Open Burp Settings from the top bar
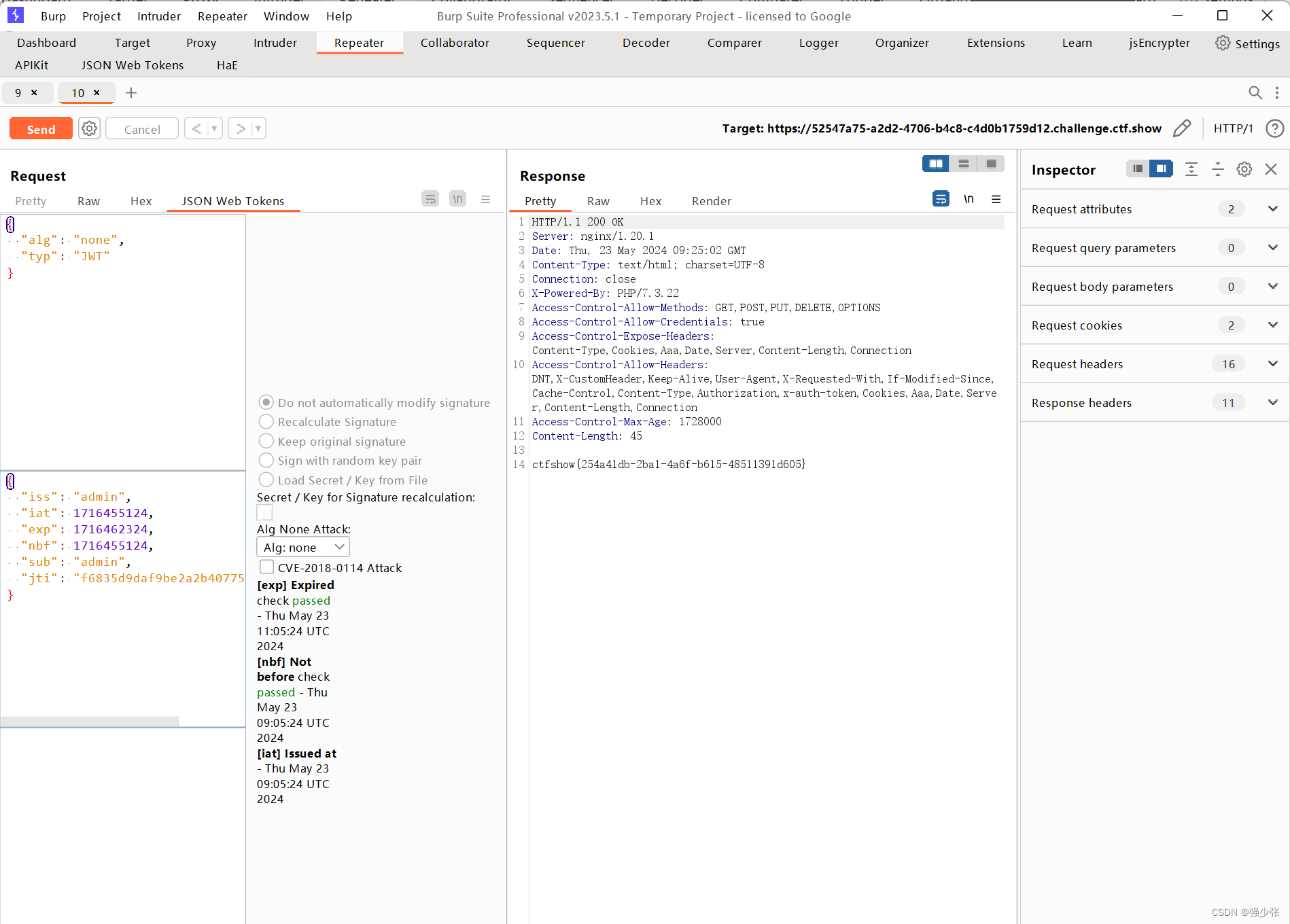Viewport: 1290px width, 924px height. [1247, 43]
